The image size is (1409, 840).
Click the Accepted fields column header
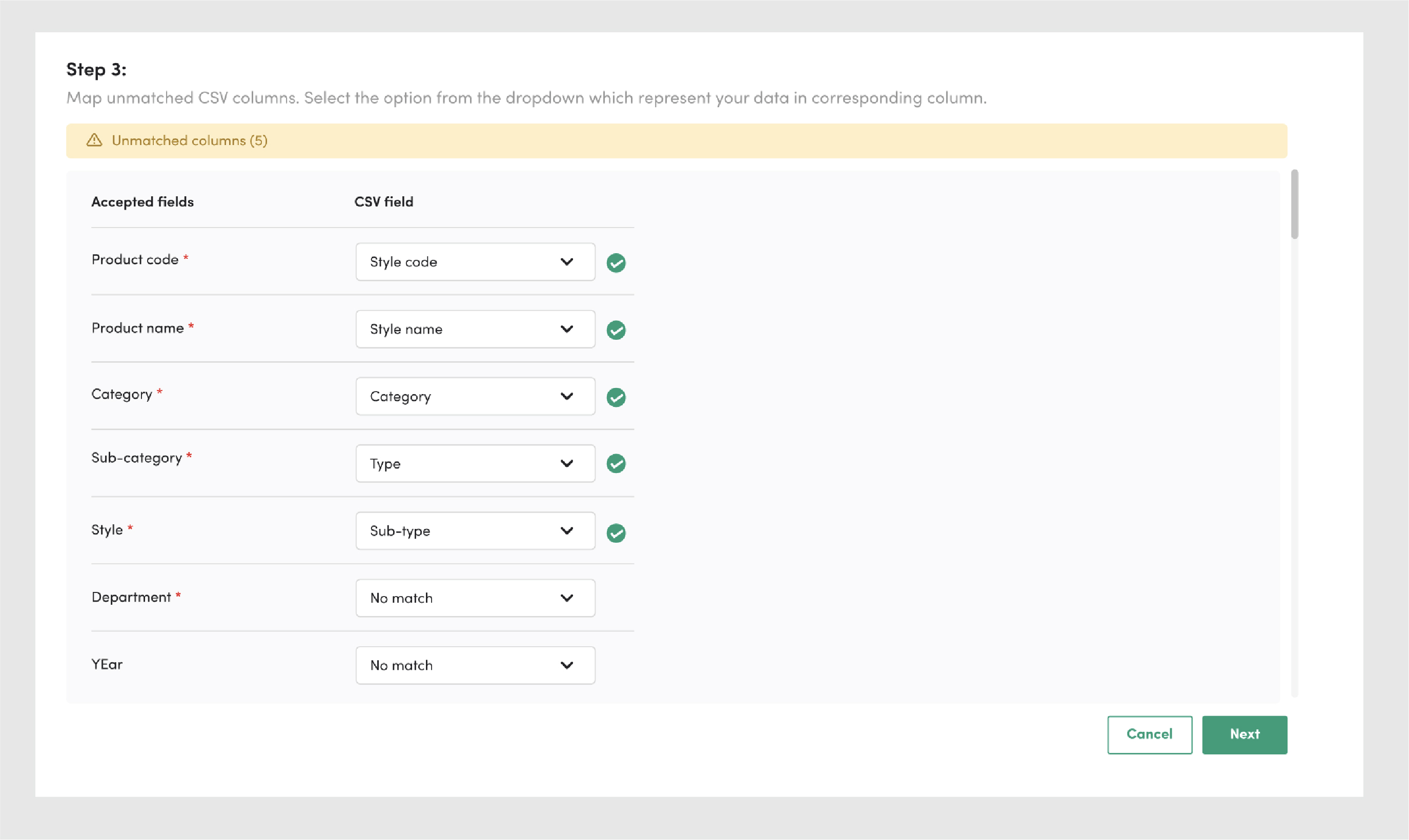click(x=142, y=201)
